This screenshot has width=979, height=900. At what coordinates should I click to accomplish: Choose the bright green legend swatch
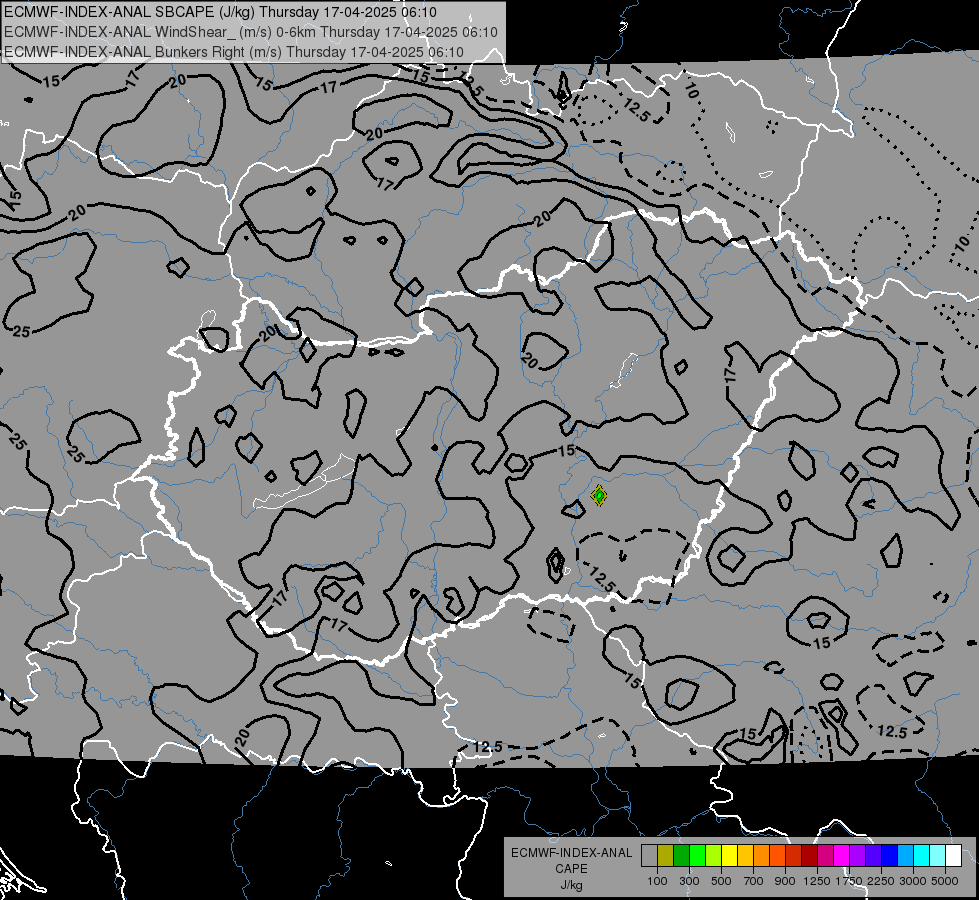pos(697,856)
